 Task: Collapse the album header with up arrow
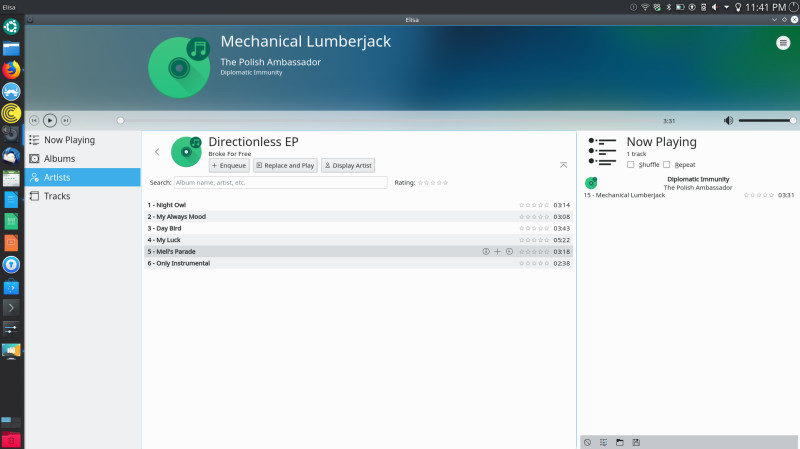[x=563, y=165]
